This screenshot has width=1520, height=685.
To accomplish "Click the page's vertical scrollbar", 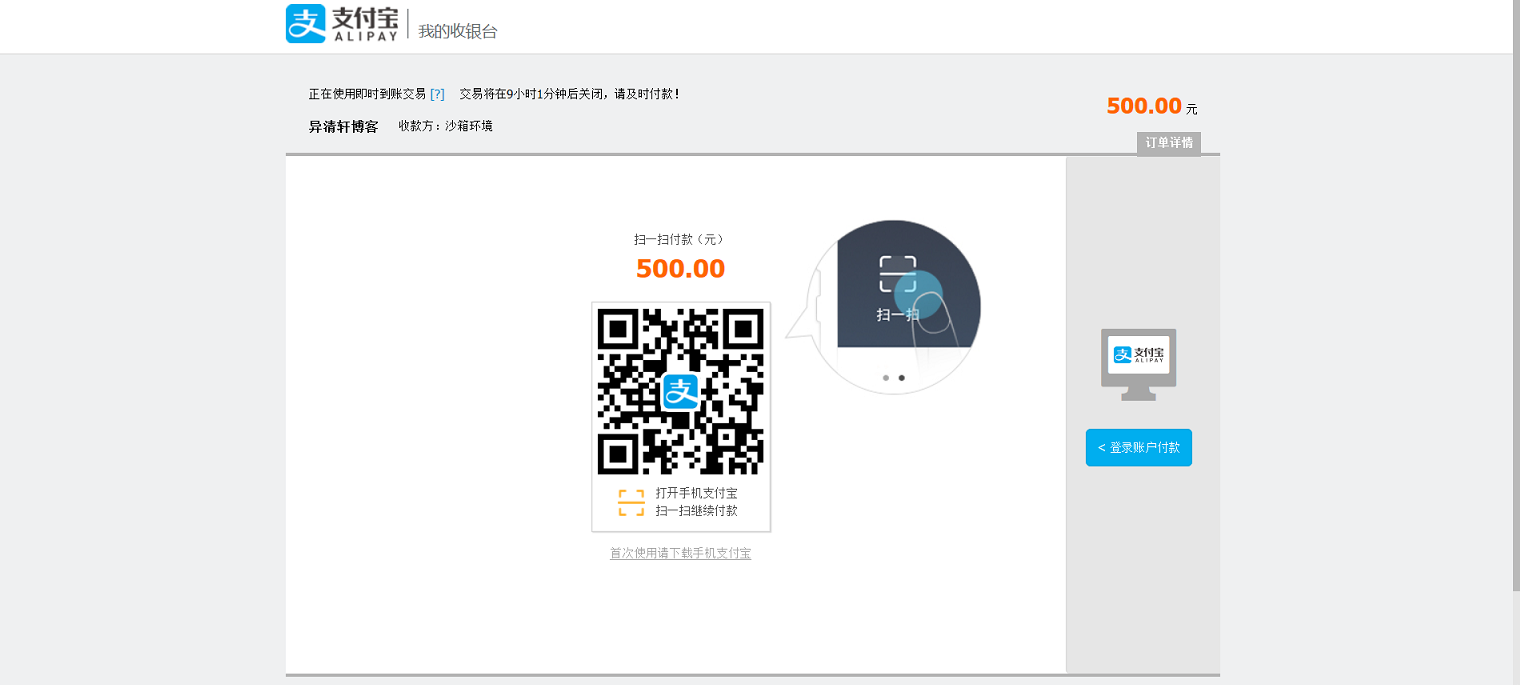I will point(1515,300).
